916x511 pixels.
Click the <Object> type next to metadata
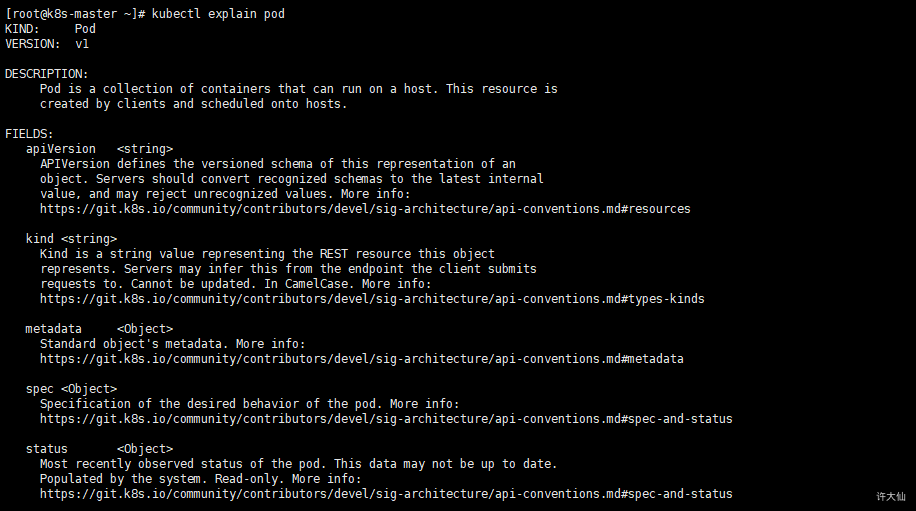145,329
